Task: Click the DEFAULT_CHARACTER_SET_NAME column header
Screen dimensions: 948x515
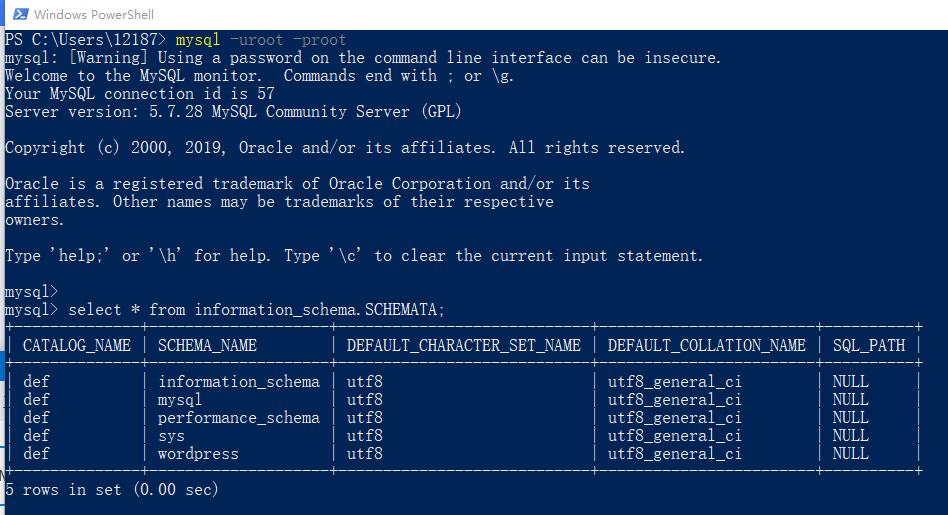Action: click(x=463, y=346)
